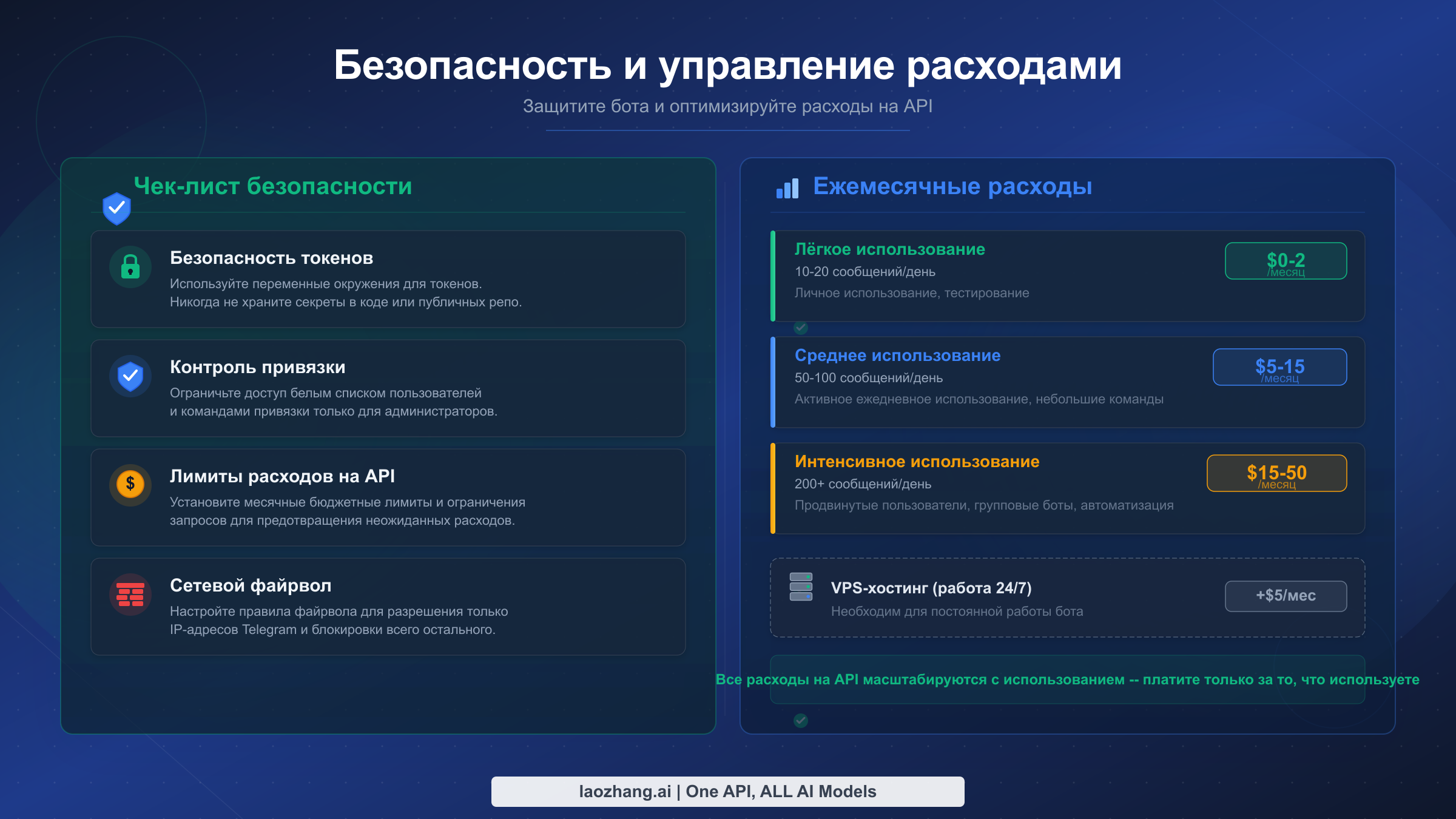Select the green lock icon for Безопасность токенов

coord(130,266)
